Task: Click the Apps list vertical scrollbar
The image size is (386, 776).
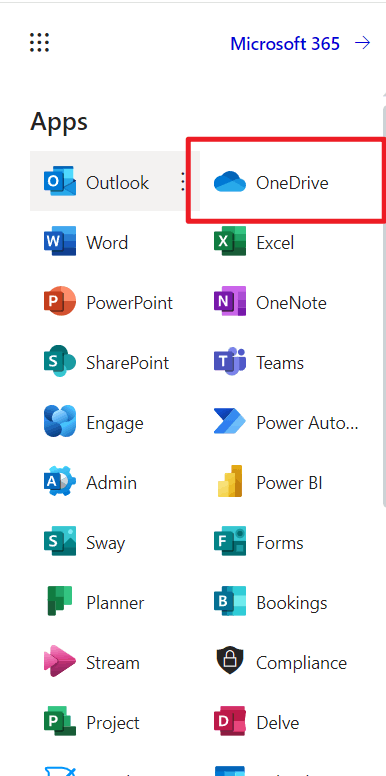Action: click(x=384, y=307)
